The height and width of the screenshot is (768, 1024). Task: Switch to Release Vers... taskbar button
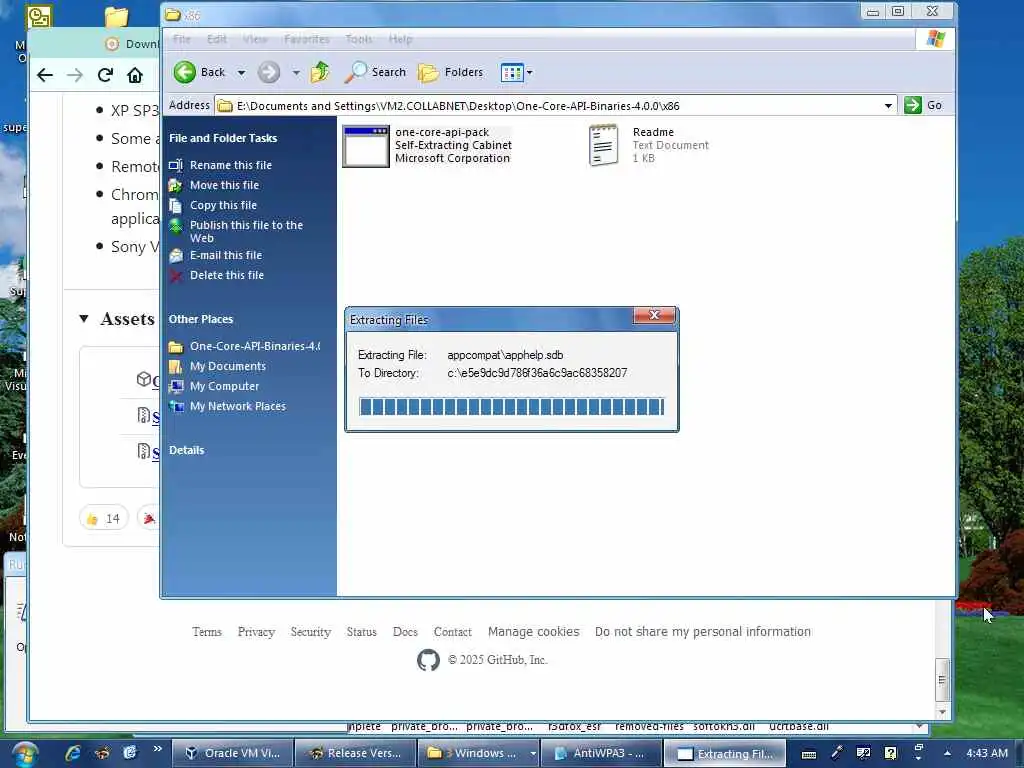coord(355,754)
